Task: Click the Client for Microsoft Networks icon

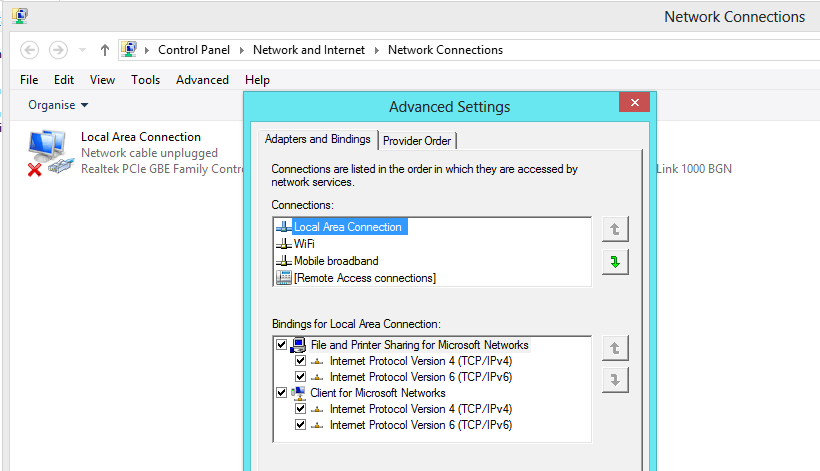Action: click(x=298, y=393)
